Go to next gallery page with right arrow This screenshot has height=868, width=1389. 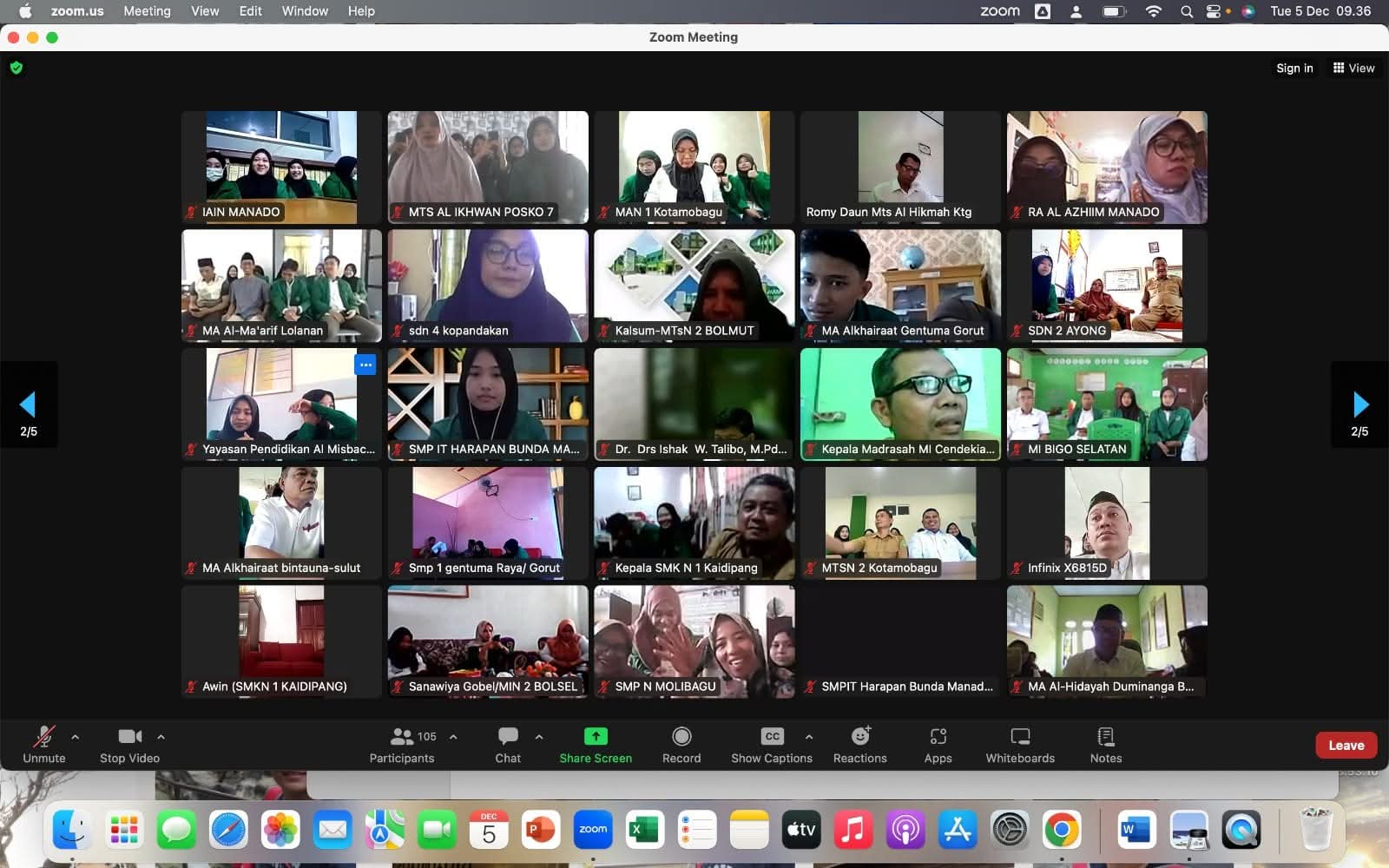[1359, 404]
